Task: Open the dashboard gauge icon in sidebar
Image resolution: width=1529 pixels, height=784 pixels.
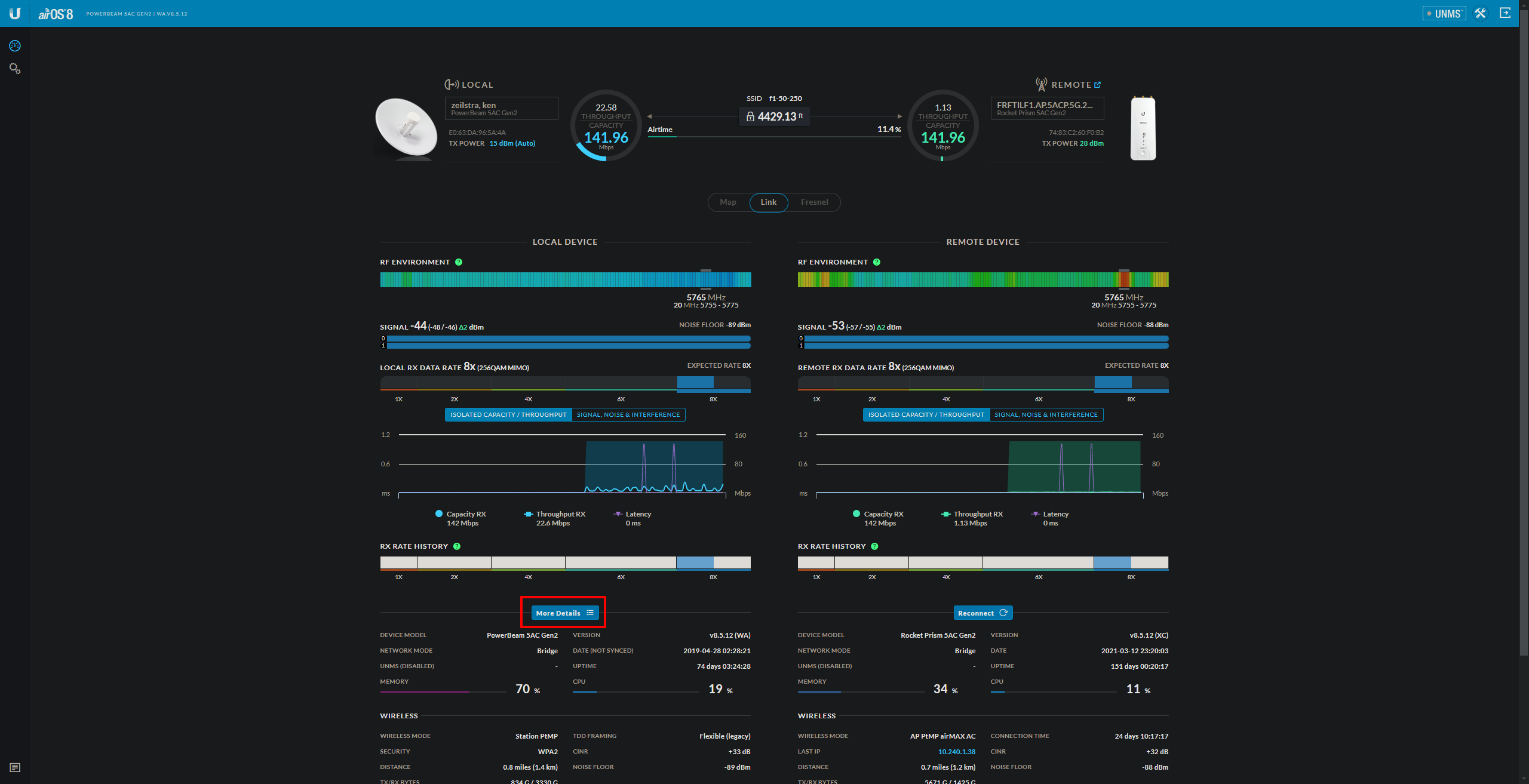Action: point(15,46)
